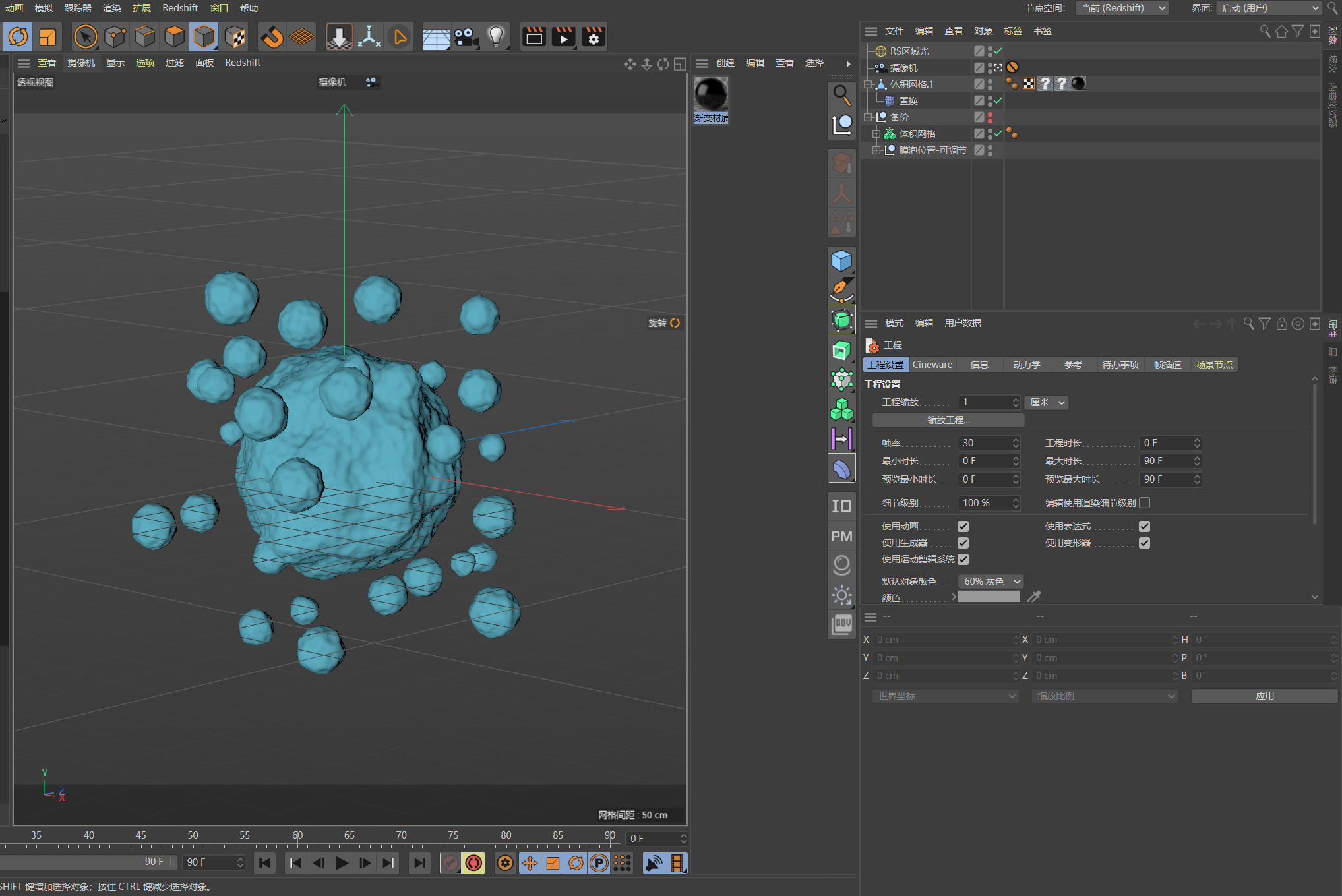1342x896 pixels.
Task: Click the Redshift sun light icon
Action: click(x=841, y=595)
